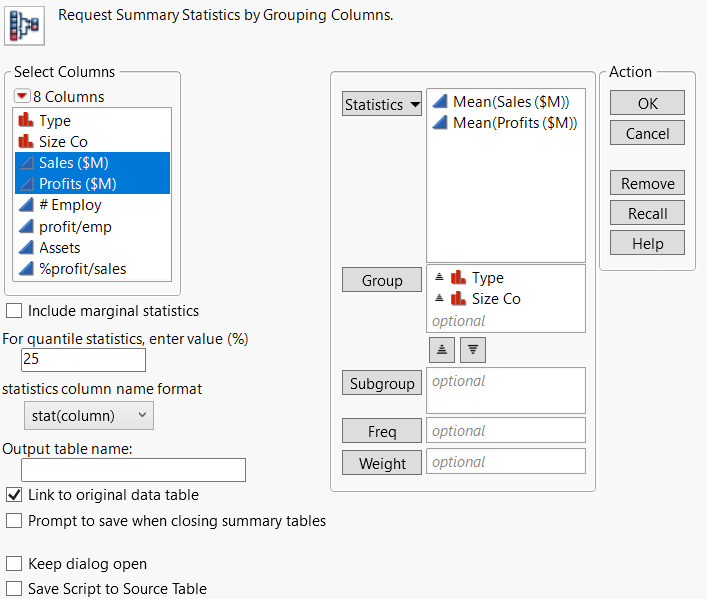
Task: Click the descending sort button under Group list
Action: (472, 349)
